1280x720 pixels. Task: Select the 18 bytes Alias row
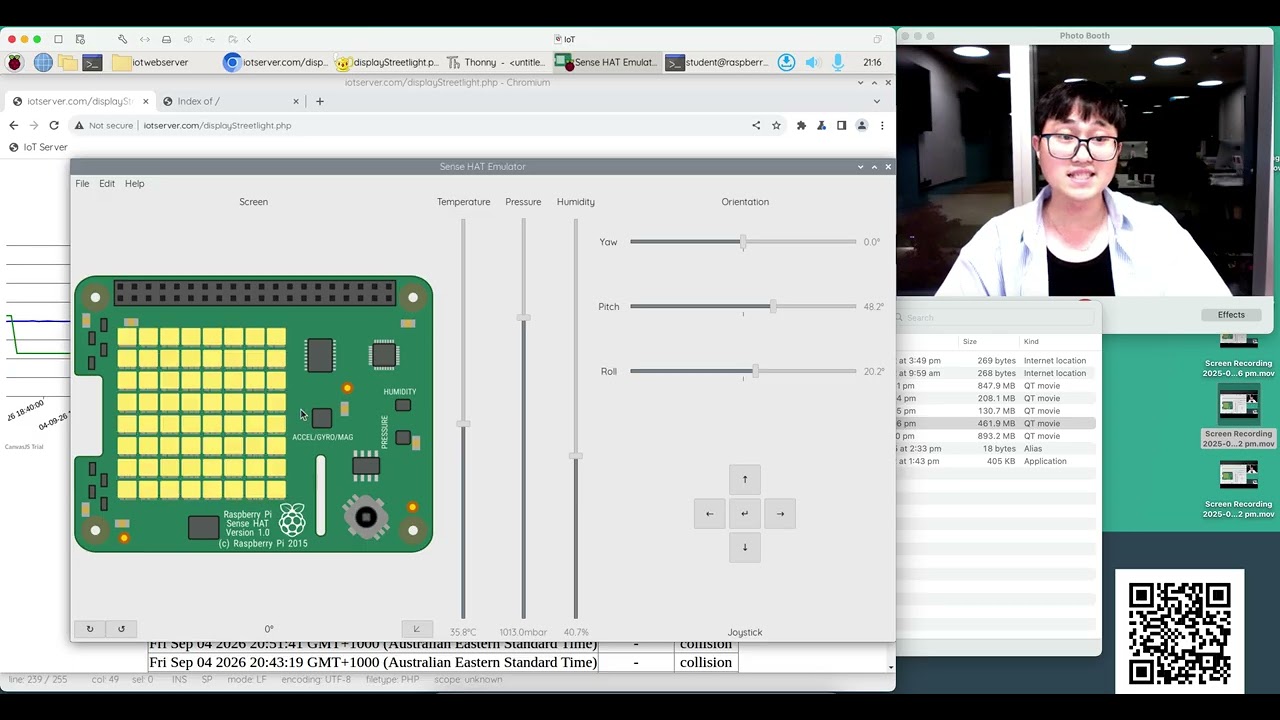coord(997,449)
